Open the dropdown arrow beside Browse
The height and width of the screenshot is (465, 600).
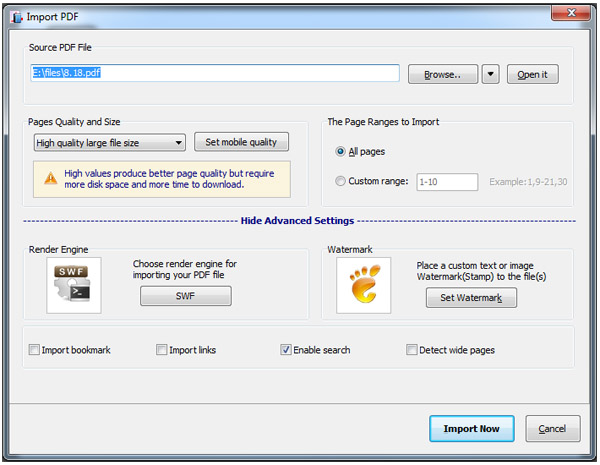491,74
